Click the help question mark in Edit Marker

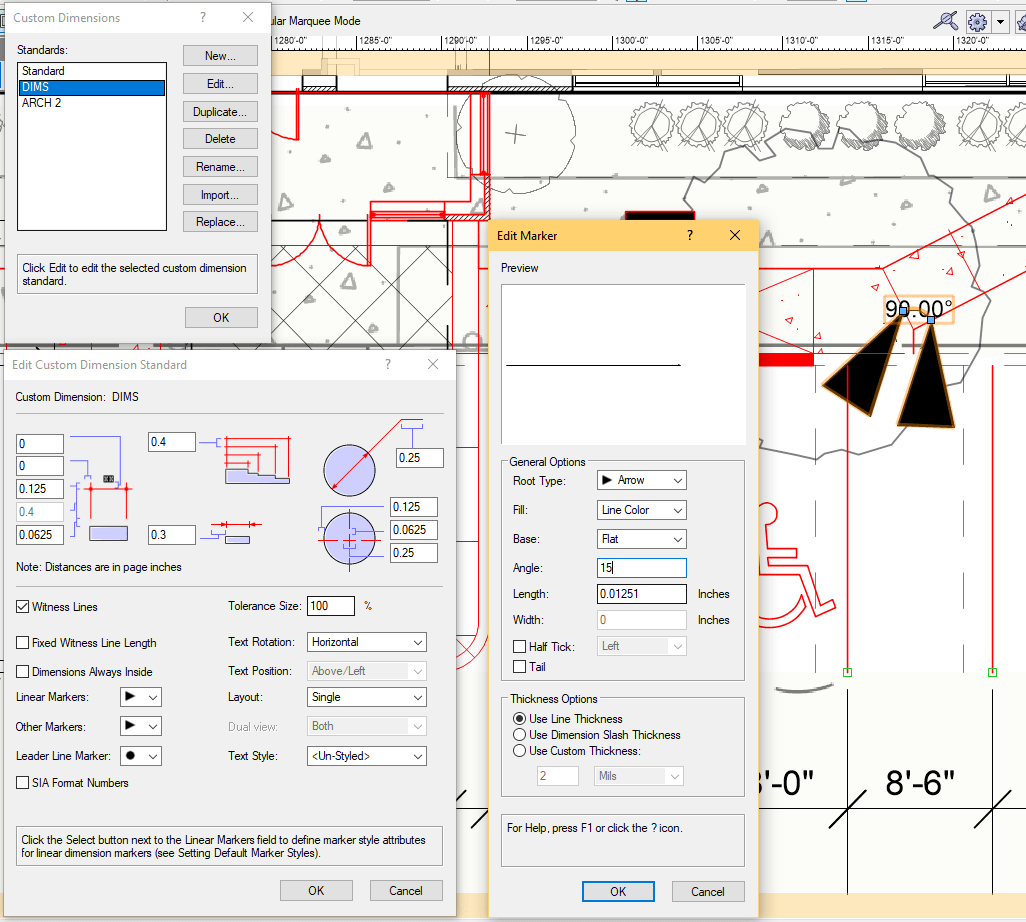689,236
